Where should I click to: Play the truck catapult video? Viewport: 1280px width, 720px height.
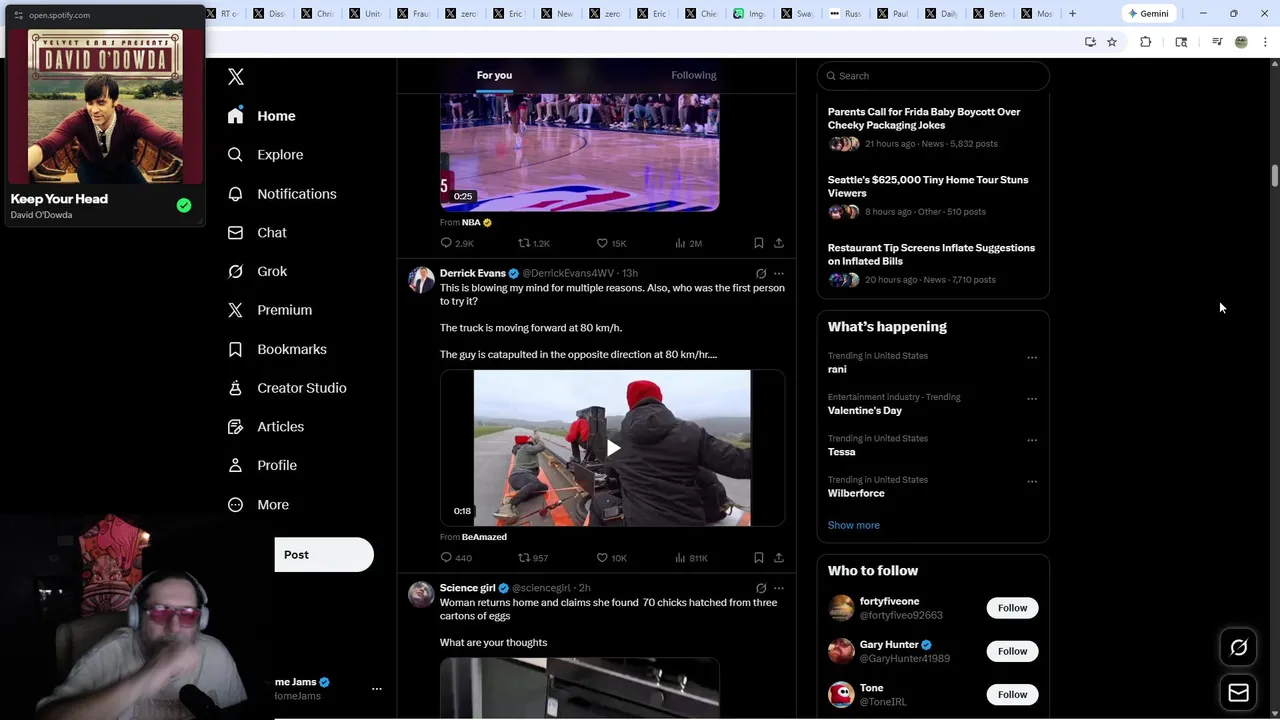[x=612, y=448]
